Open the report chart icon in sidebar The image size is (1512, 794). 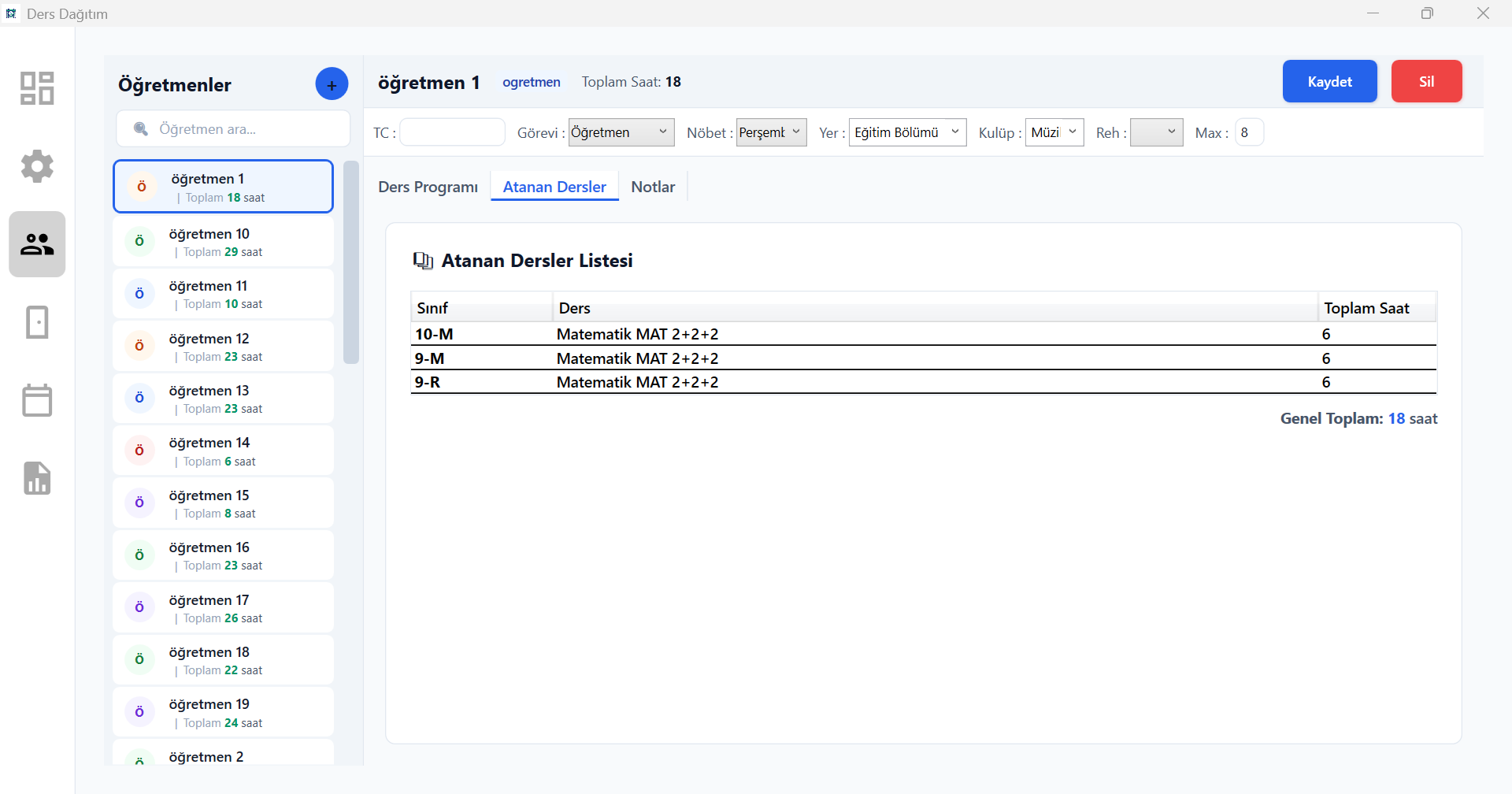[37, 478]
